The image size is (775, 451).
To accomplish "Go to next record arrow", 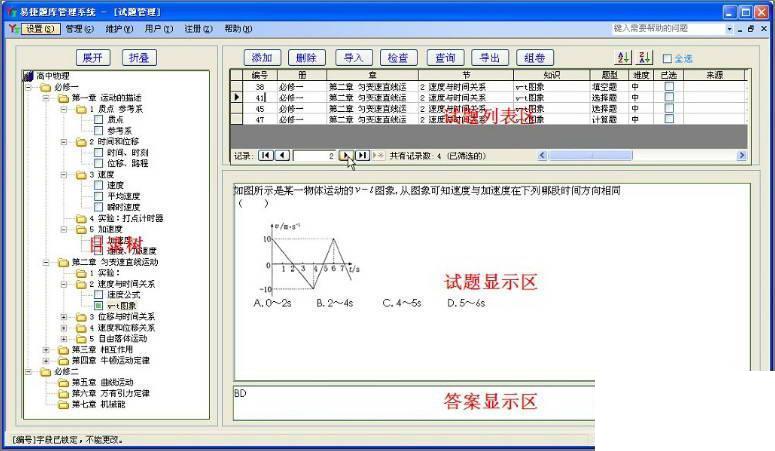I will coord(345,155).
